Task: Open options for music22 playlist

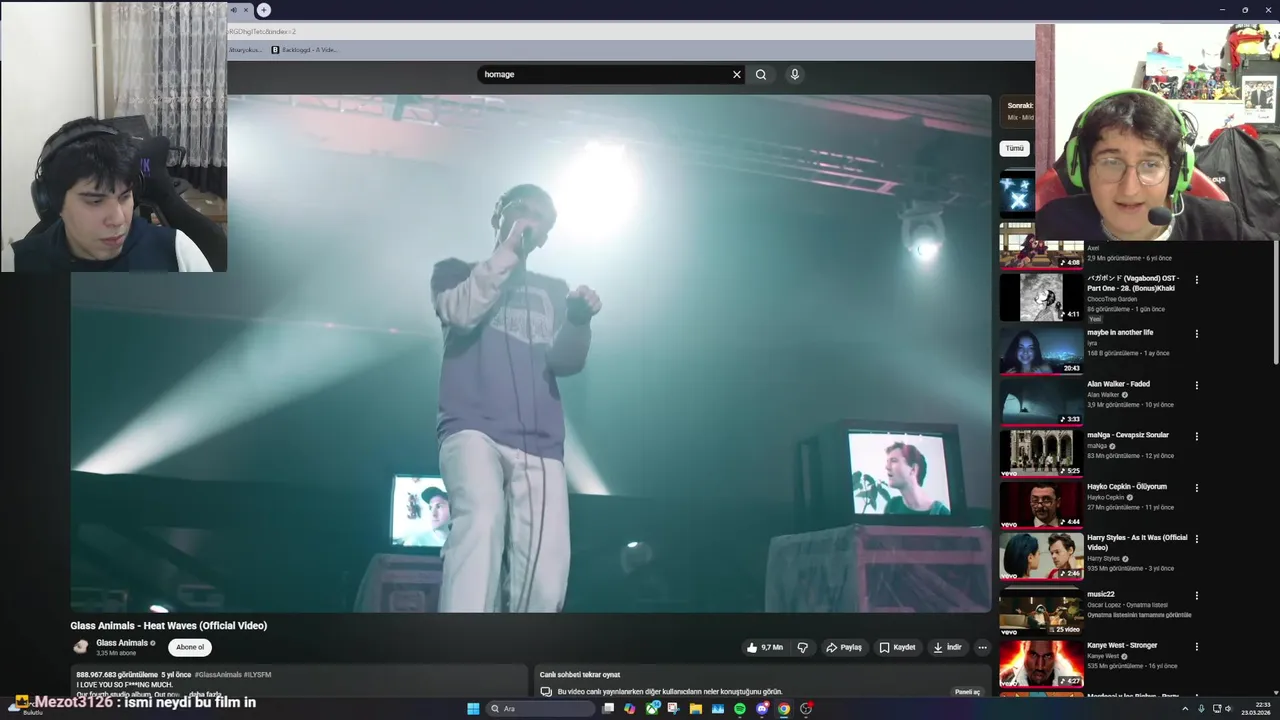Action: click(1196, 596)
